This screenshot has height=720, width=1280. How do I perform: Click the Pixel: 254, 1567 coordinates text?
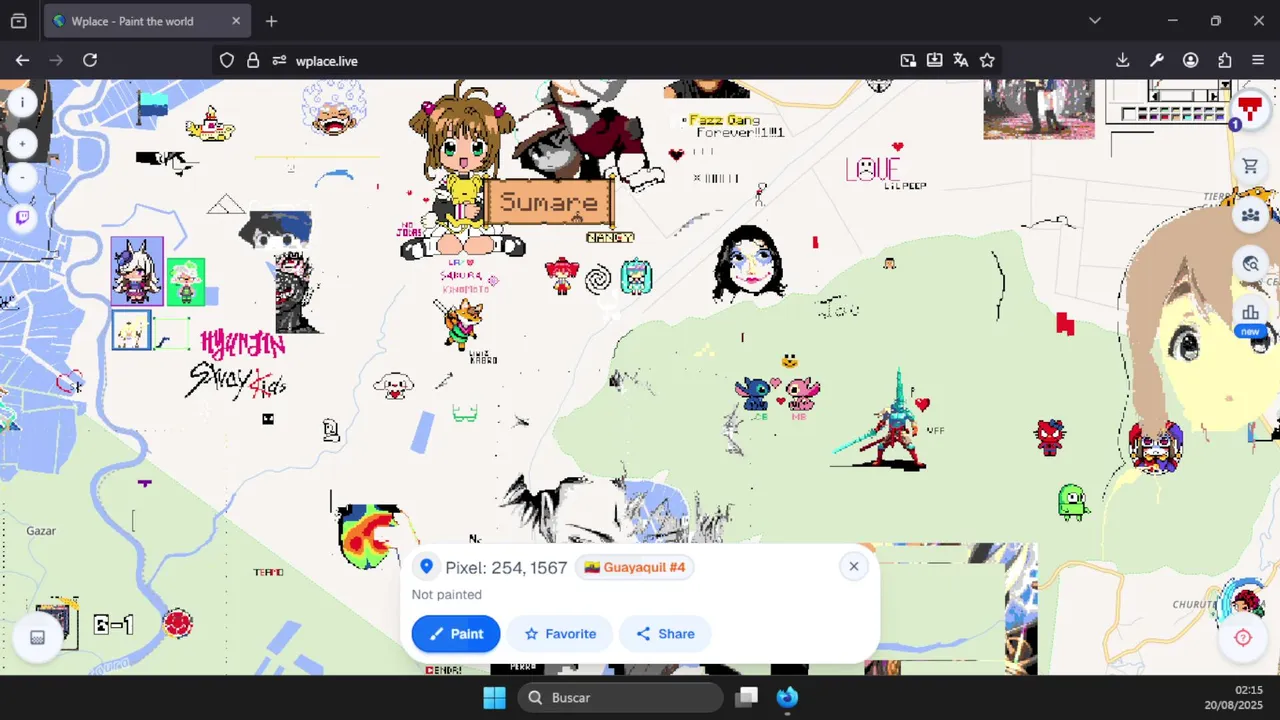pos(506,567)
